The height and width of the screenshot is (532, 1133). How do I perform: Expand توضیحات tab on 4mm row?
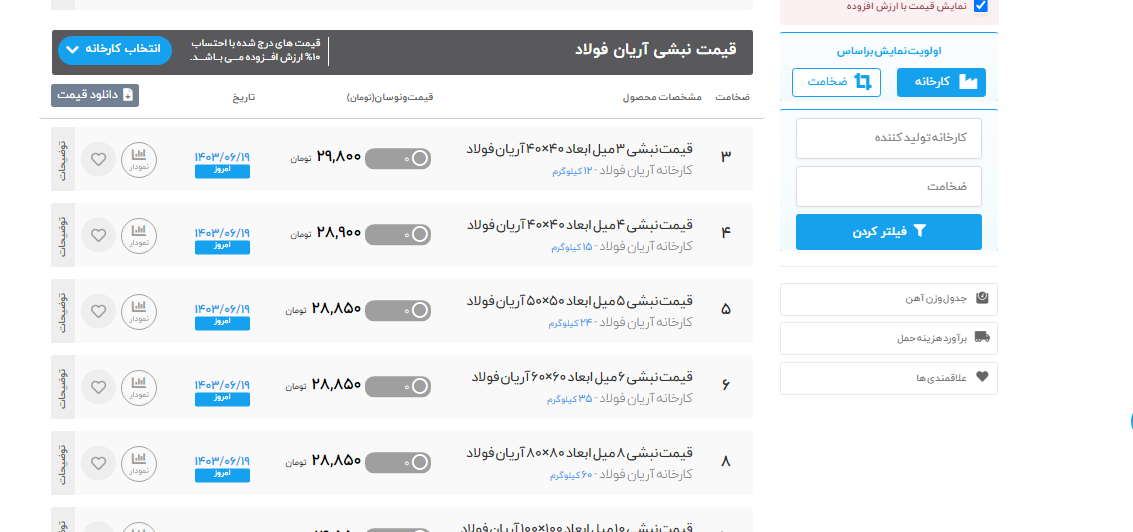click(x=63, y=235)
